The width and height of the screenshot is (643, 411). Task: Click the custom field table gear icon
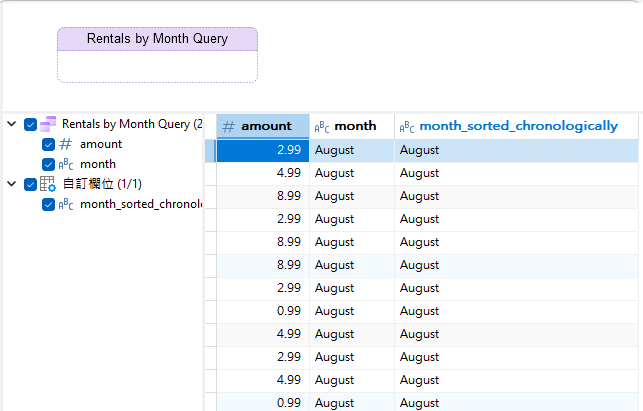click(48, 184)
